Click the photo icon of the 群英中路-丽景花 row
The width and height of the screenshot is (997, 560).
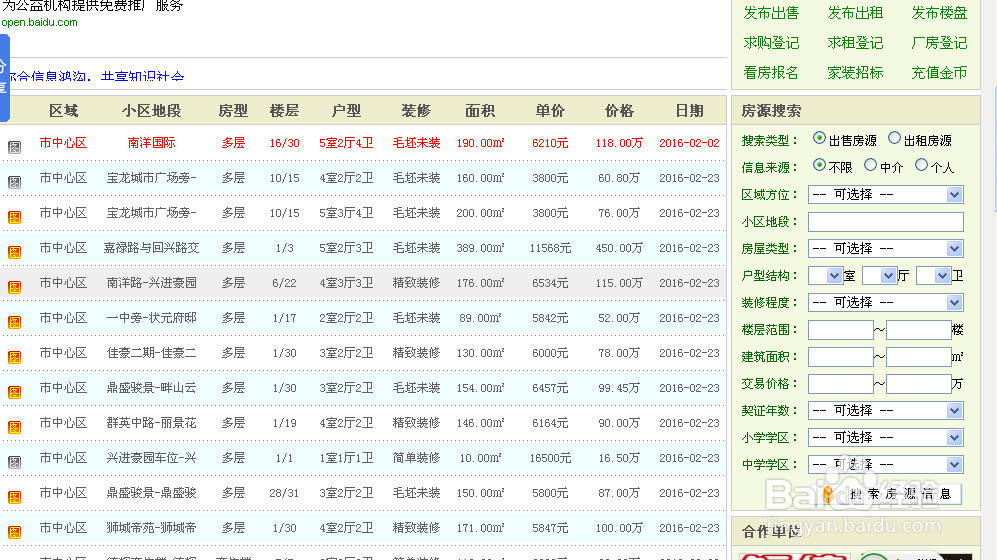tap(14, 427)
